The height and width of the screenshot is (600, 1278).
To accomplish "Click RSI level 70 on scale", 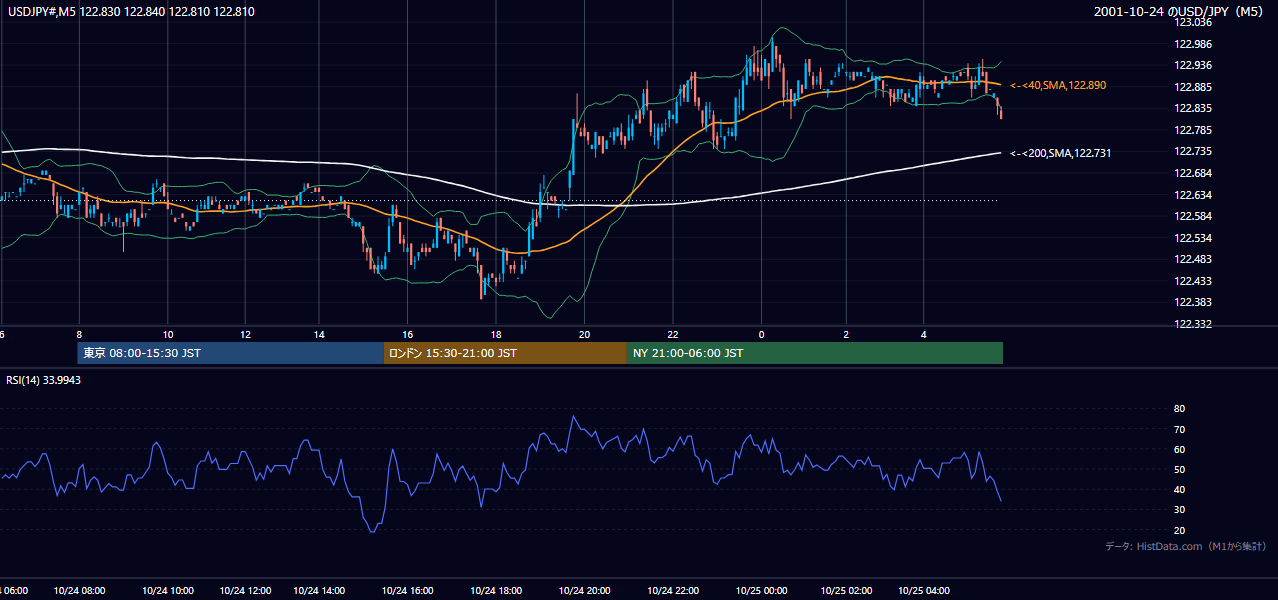I will 1179,429.
